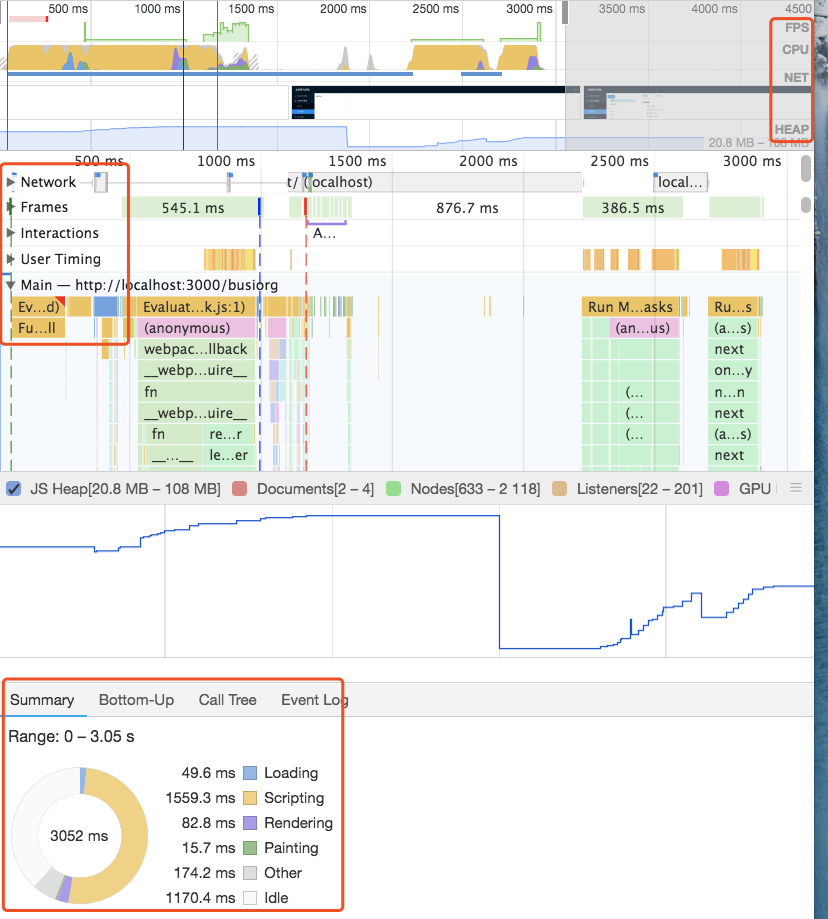
Task: Click the overview range handle near 3000 ms
Action: (565, 12)
